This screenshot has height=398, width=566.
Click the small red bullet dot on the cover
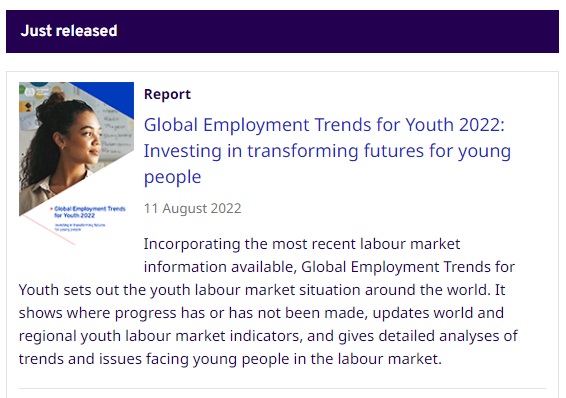[x=51, y=209]
